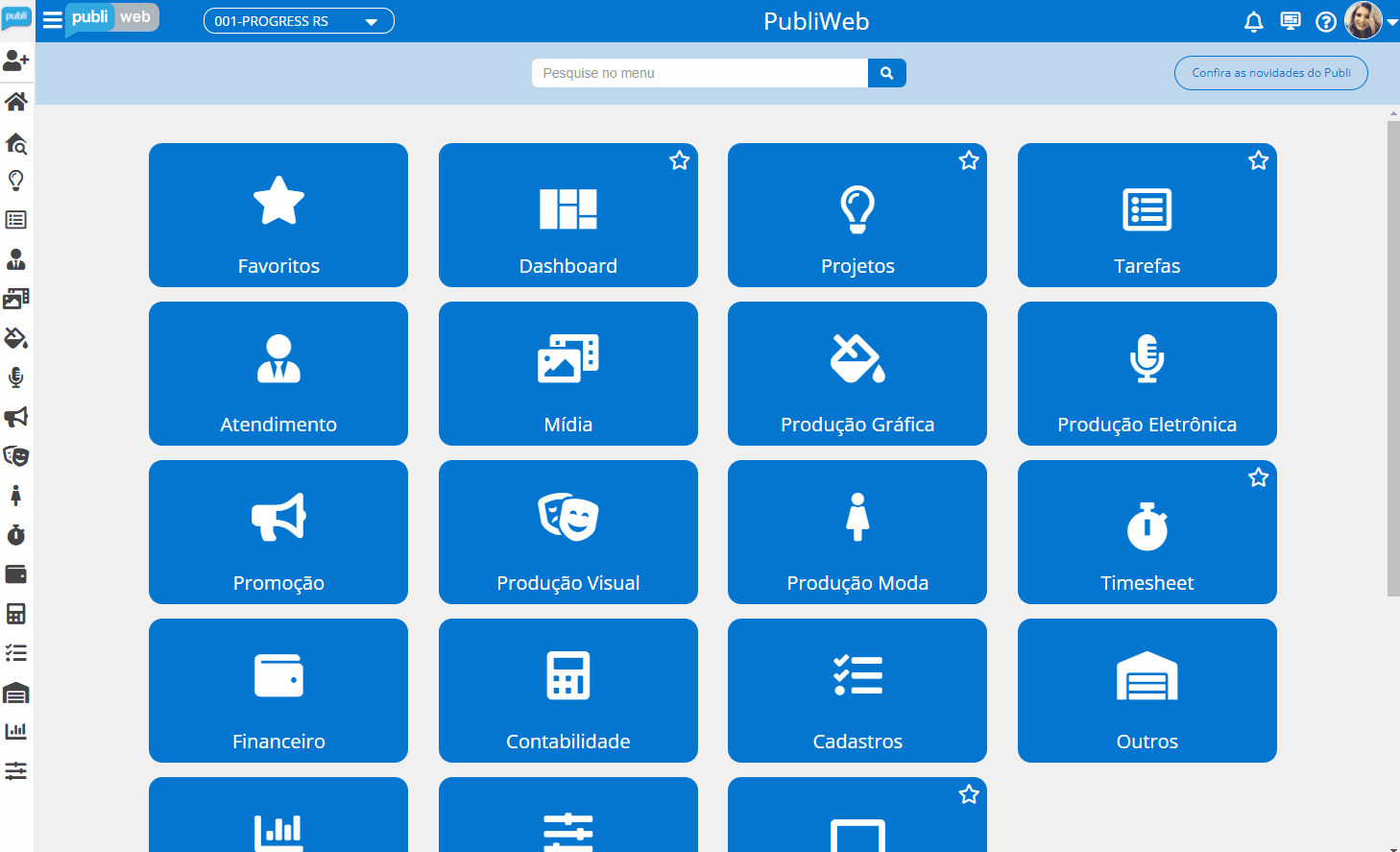Open Produção Moda from sidebar figure icon
The width and height of the screenshot is (1400, 852).
point(16,496)
